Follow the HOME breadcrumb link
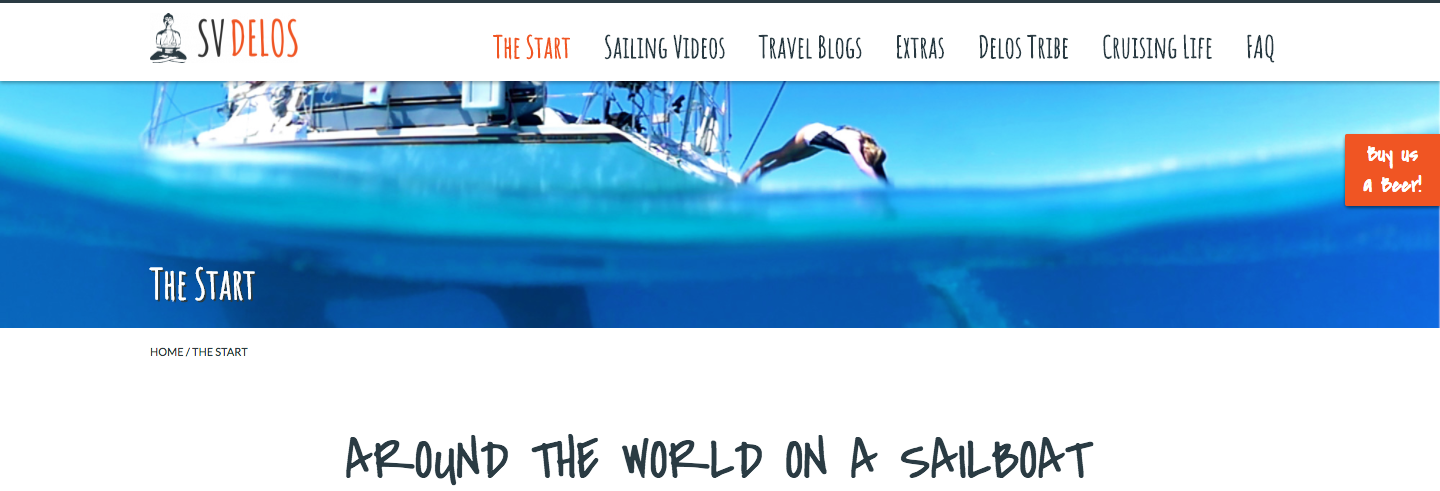Screen dimensions: 1440x491 pos(167,352)
